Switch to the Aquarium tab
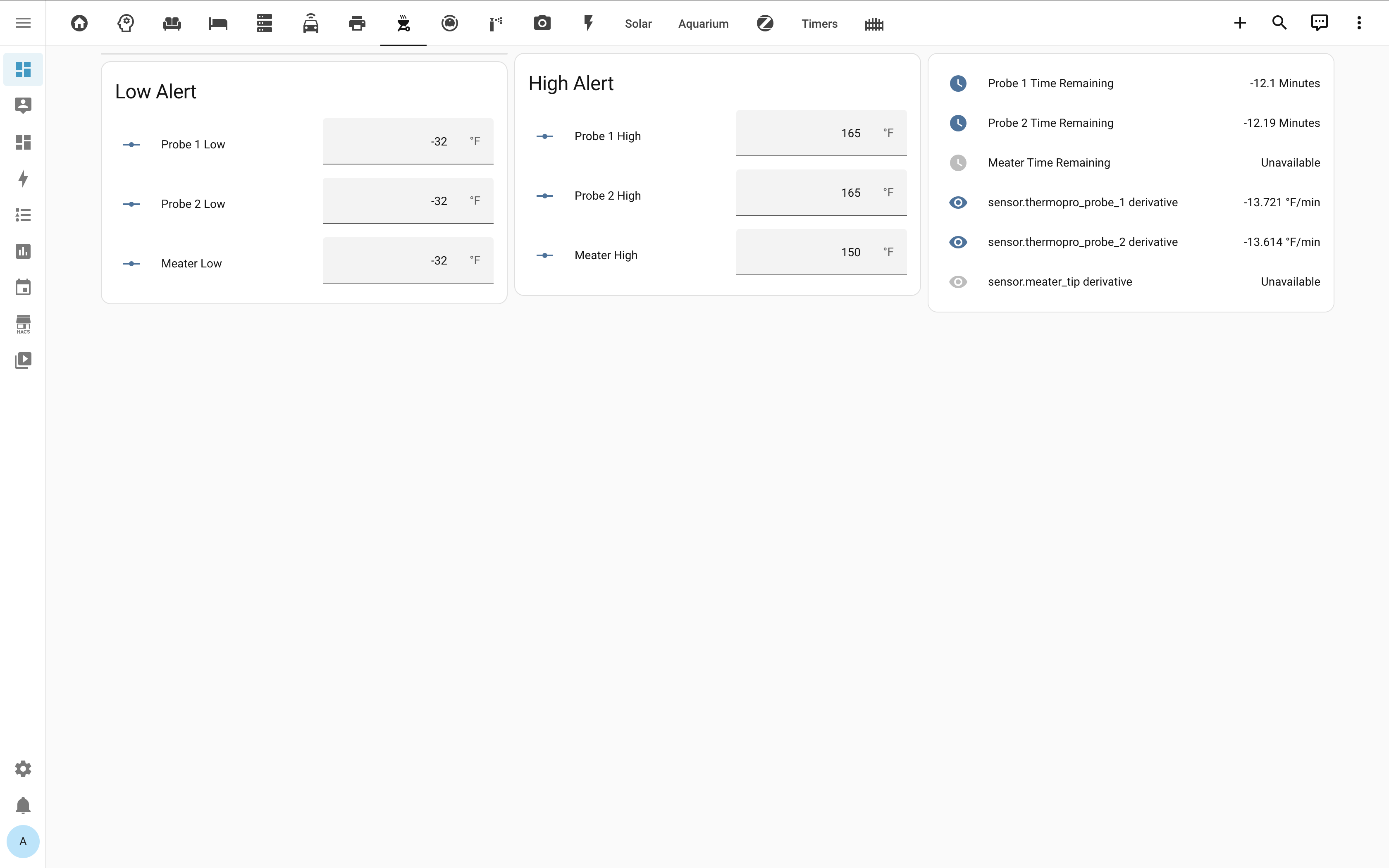 coord(703,24)
